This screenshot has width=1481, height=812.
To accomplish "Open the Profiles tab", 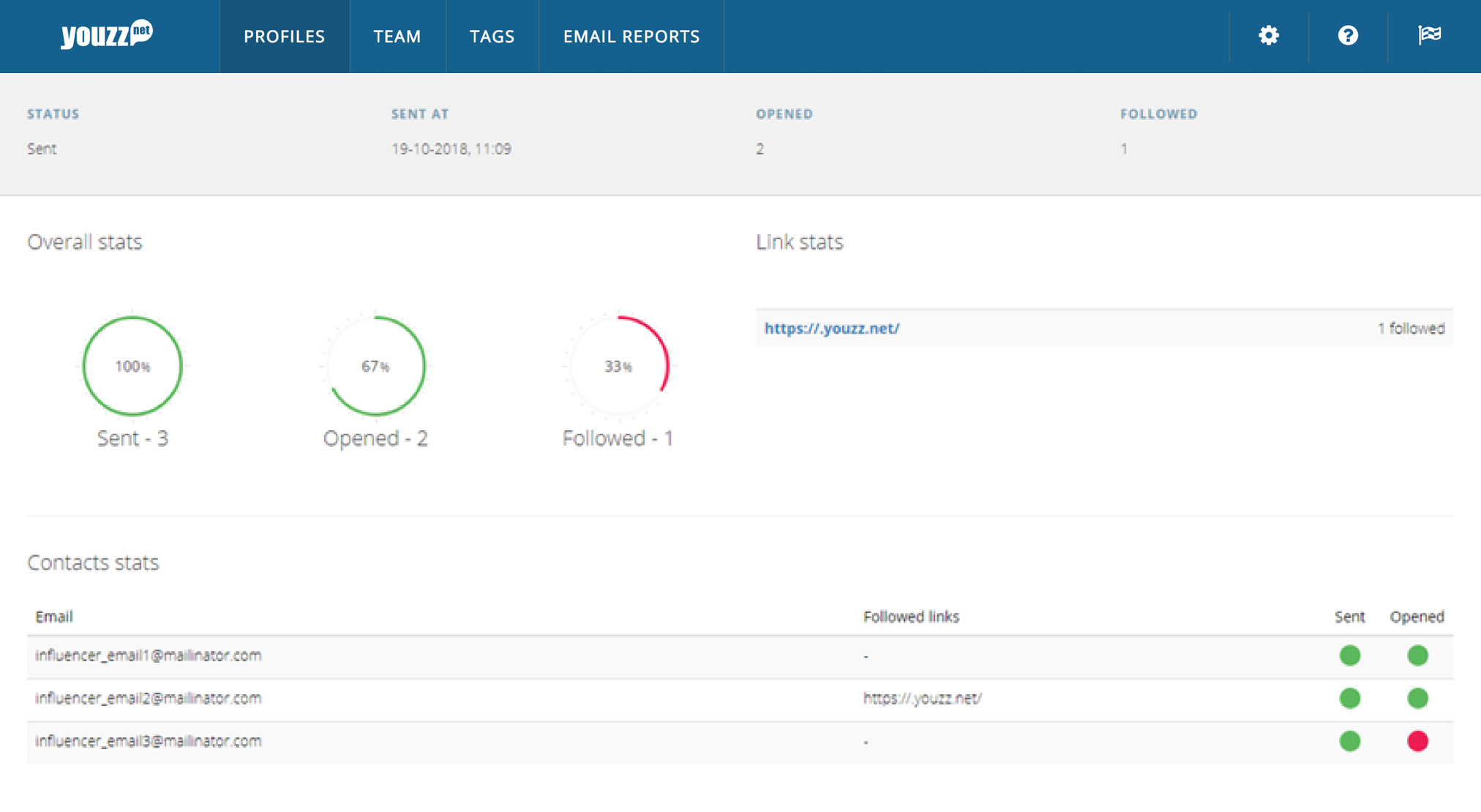I will [x=284, y=36].
